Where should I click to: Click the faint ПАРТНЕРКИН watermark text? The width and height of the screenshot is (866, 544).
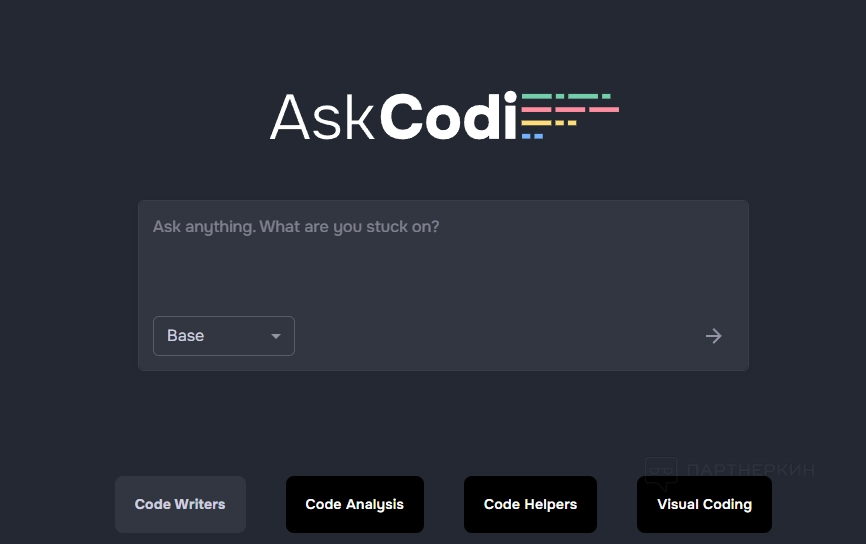[x=751, y=470]
